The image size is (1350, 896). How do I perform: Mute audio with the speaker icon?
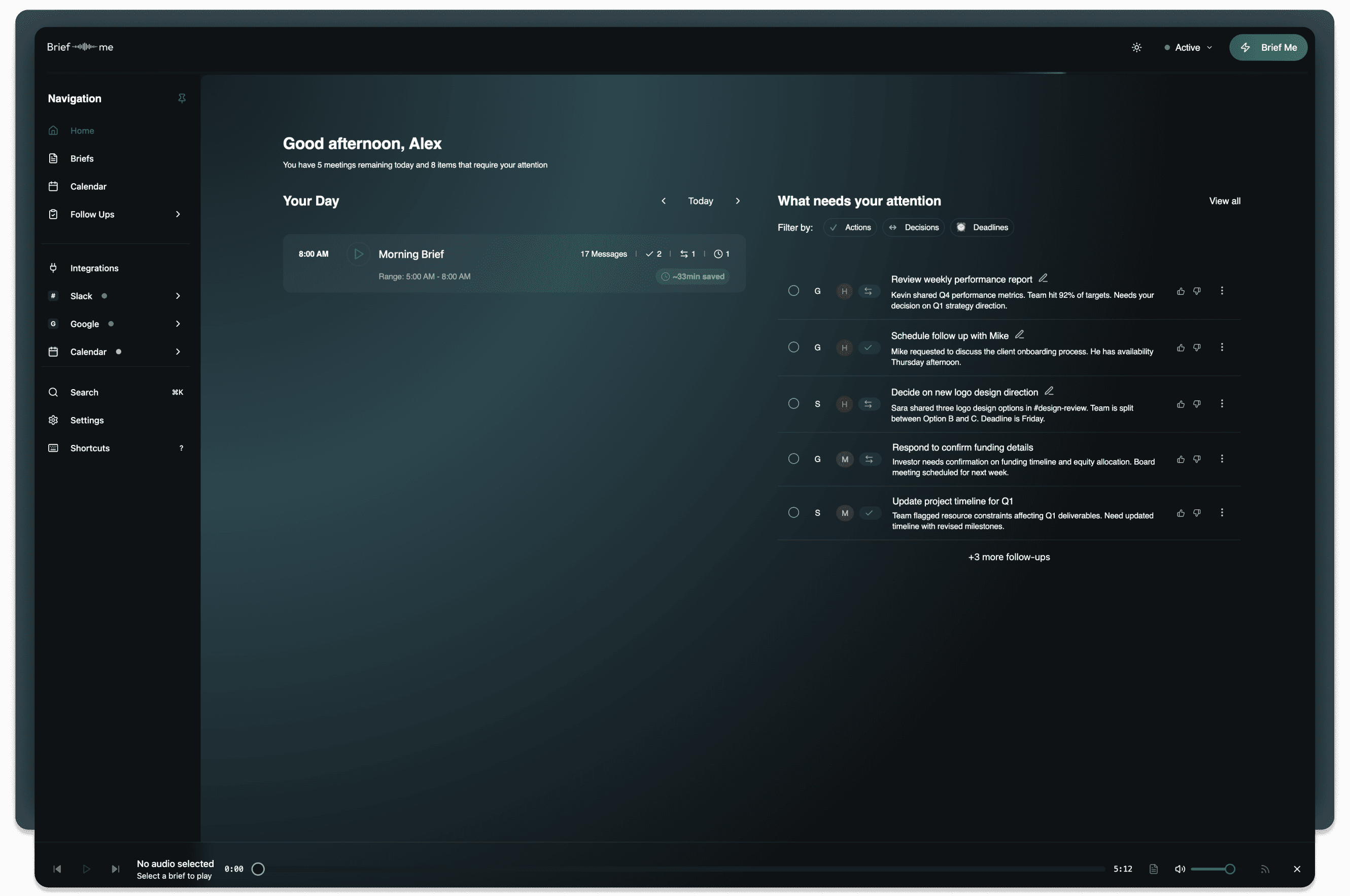[x=1179, y=869]
